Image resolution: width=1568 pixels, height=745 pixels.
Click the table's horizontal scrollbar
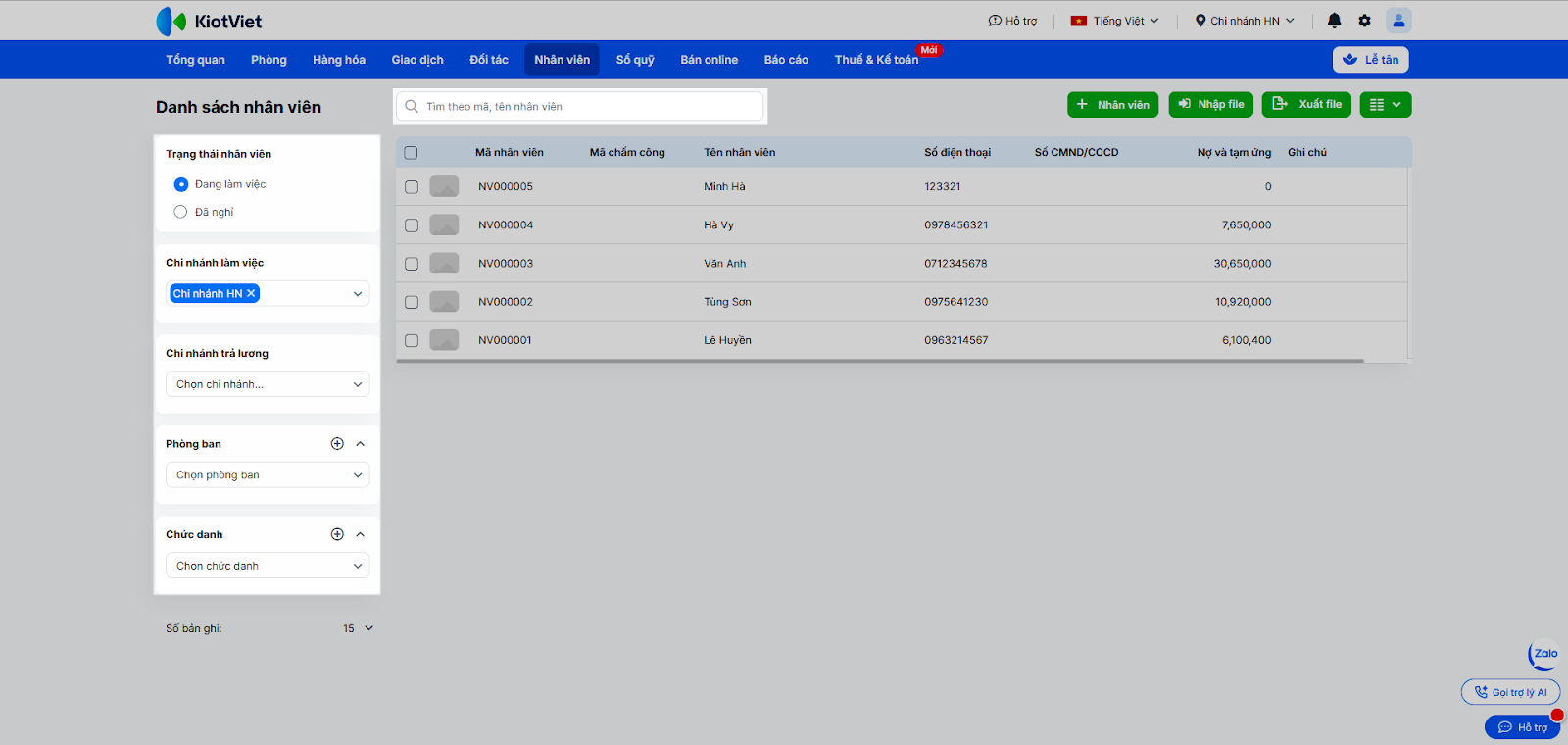tap(880, 361)
